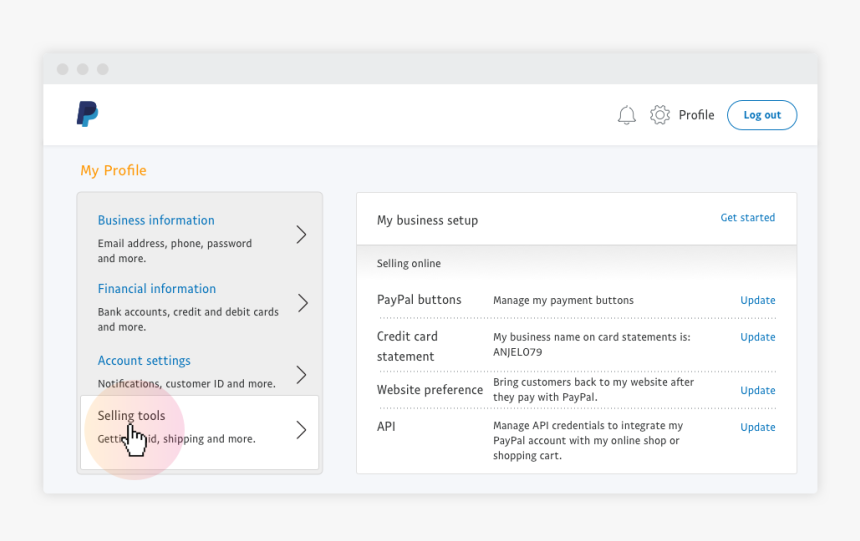Select Selling tools menu item

pyautogui.click(x=199, y=432)
